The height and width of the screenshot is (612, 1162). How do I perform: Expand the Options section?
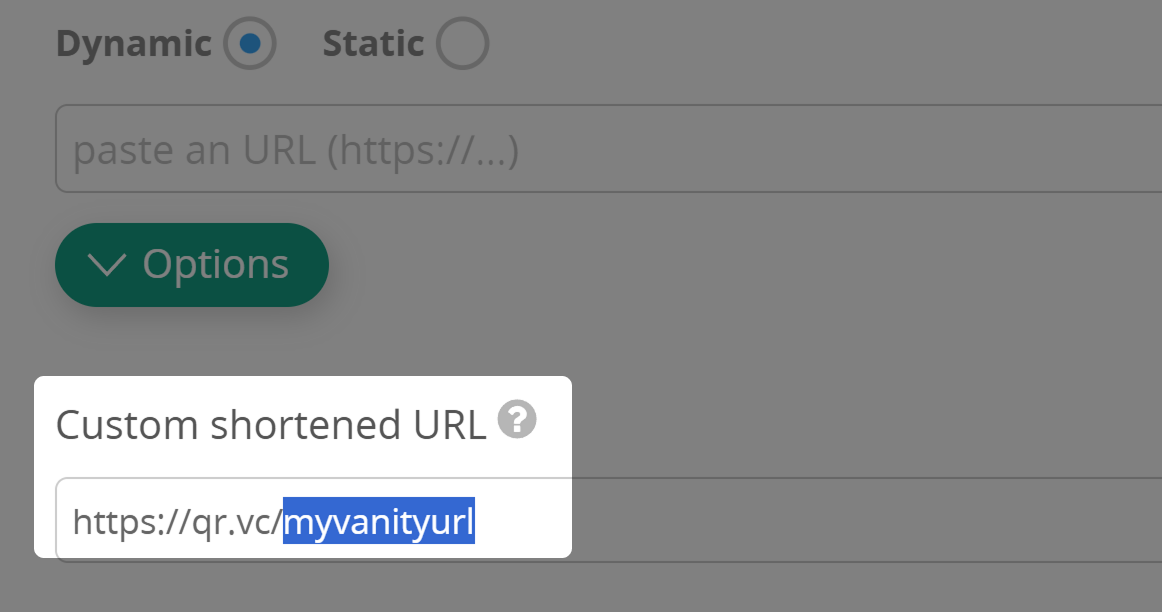191,265
